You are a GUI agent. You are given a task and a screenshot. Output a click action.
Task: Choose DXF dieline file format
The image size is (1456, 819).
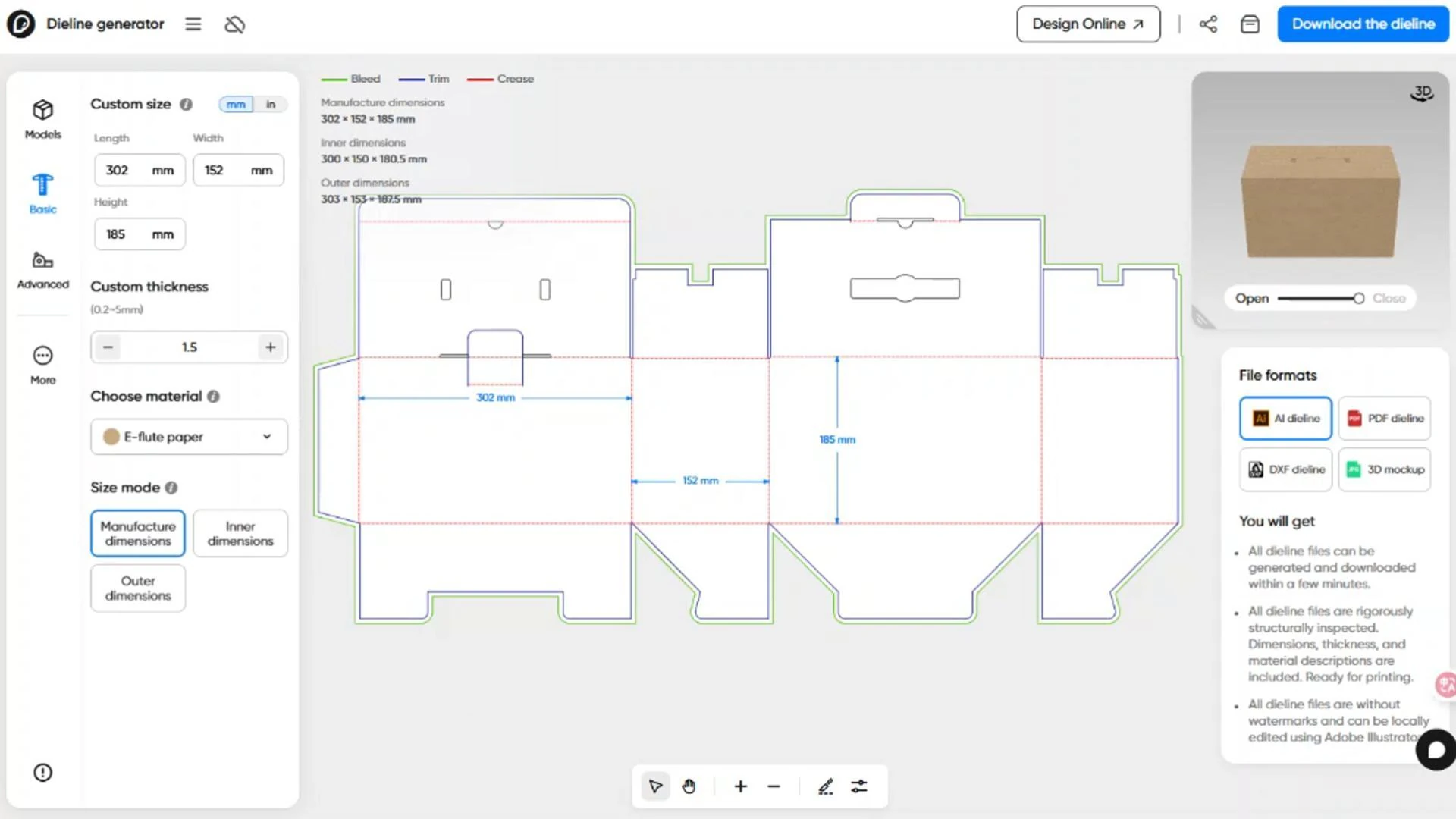(1285, 469)
